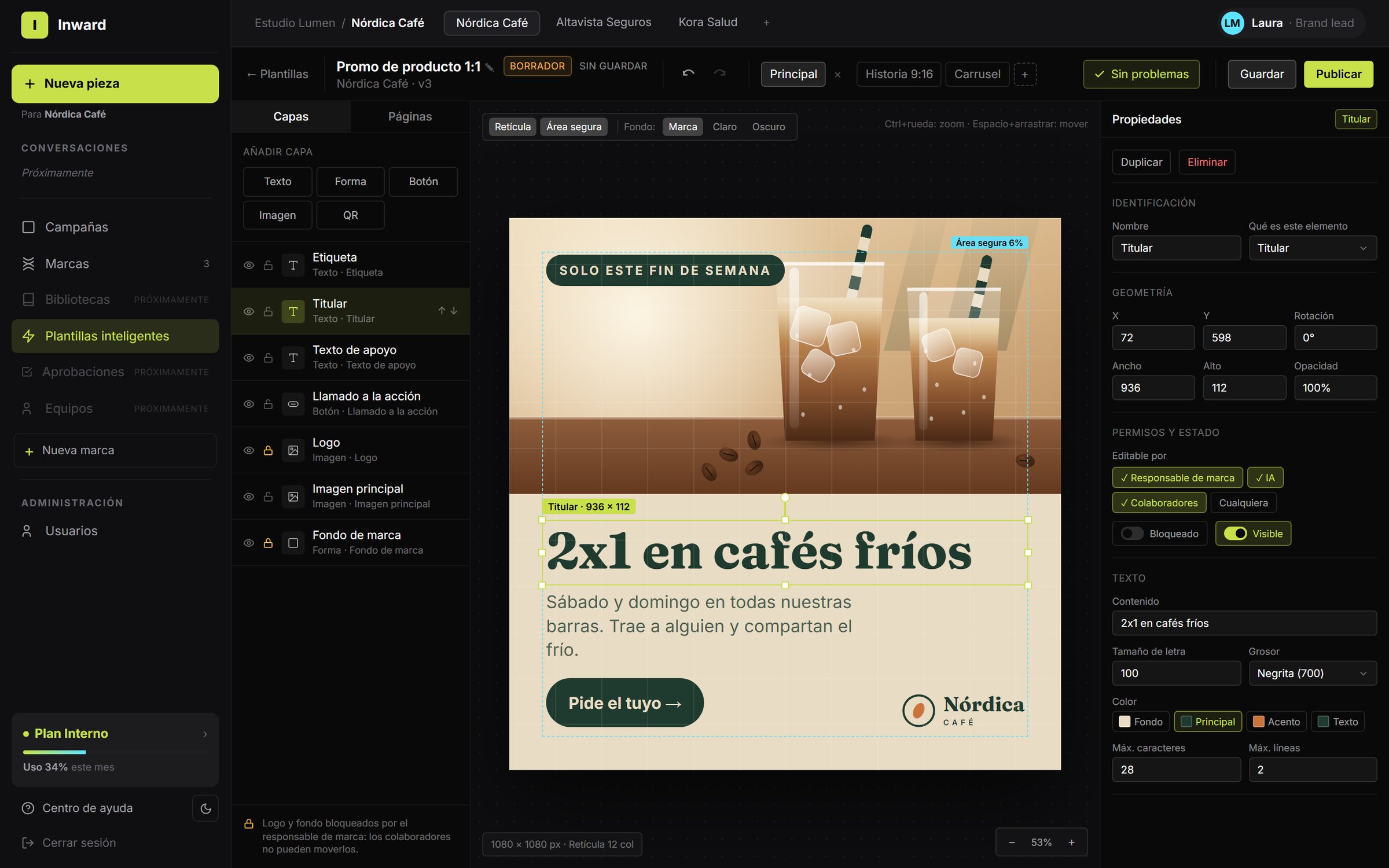1389x868 pixels.
Task: Go back to Plantillas
Action: [277, 74]
